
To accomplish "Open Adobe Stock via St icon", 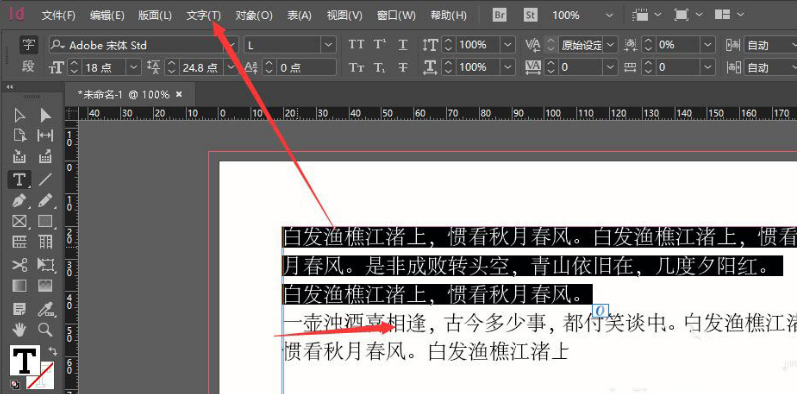I will pyautogui.click(x=530, y=15).
